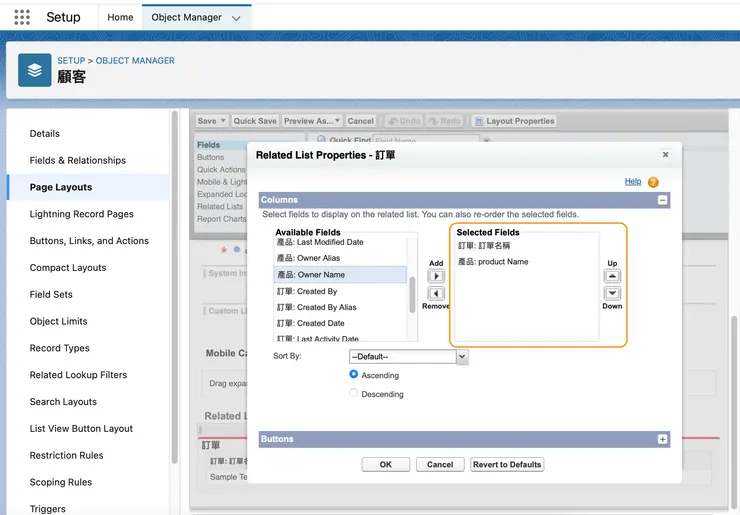Open the Details sidebar item
Screen dimensions: 740x515
click(45, 134)
